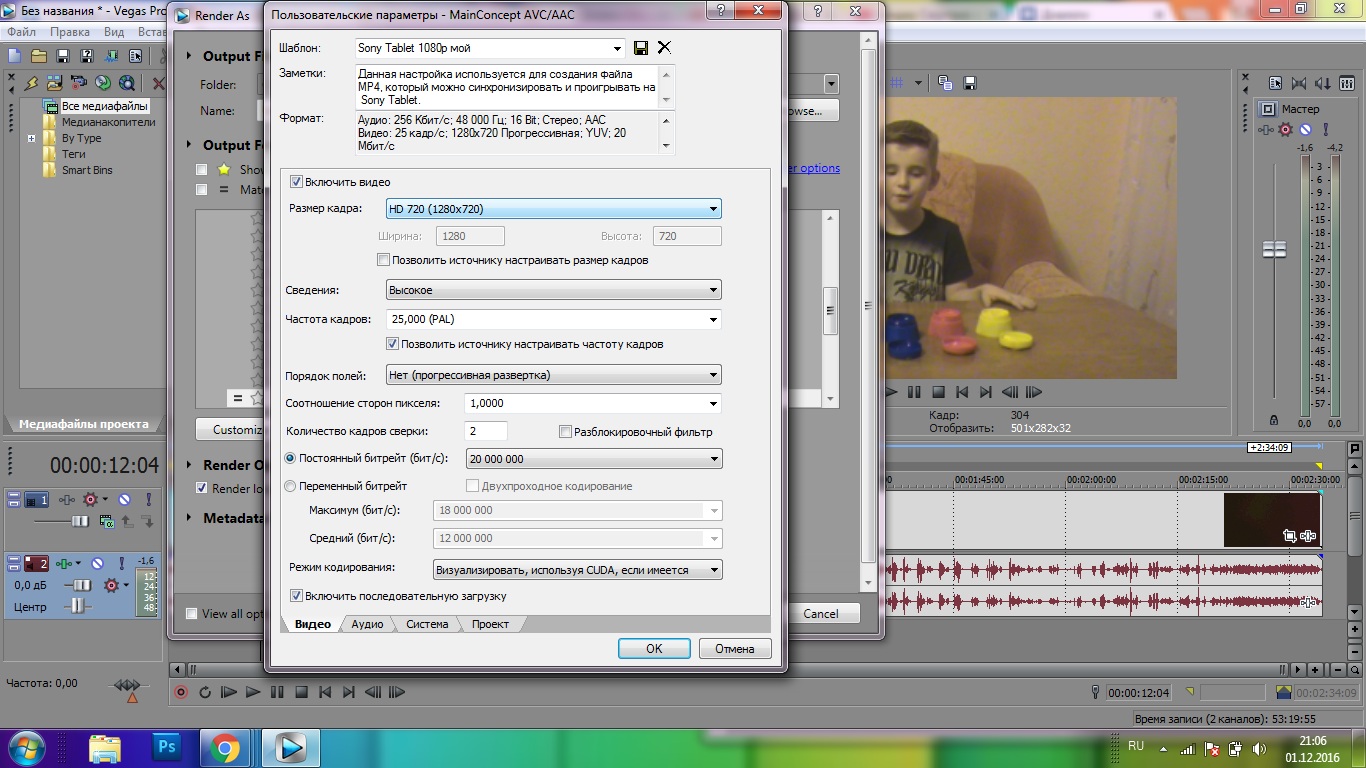Mute video track 1

click(x=125, y=499)
